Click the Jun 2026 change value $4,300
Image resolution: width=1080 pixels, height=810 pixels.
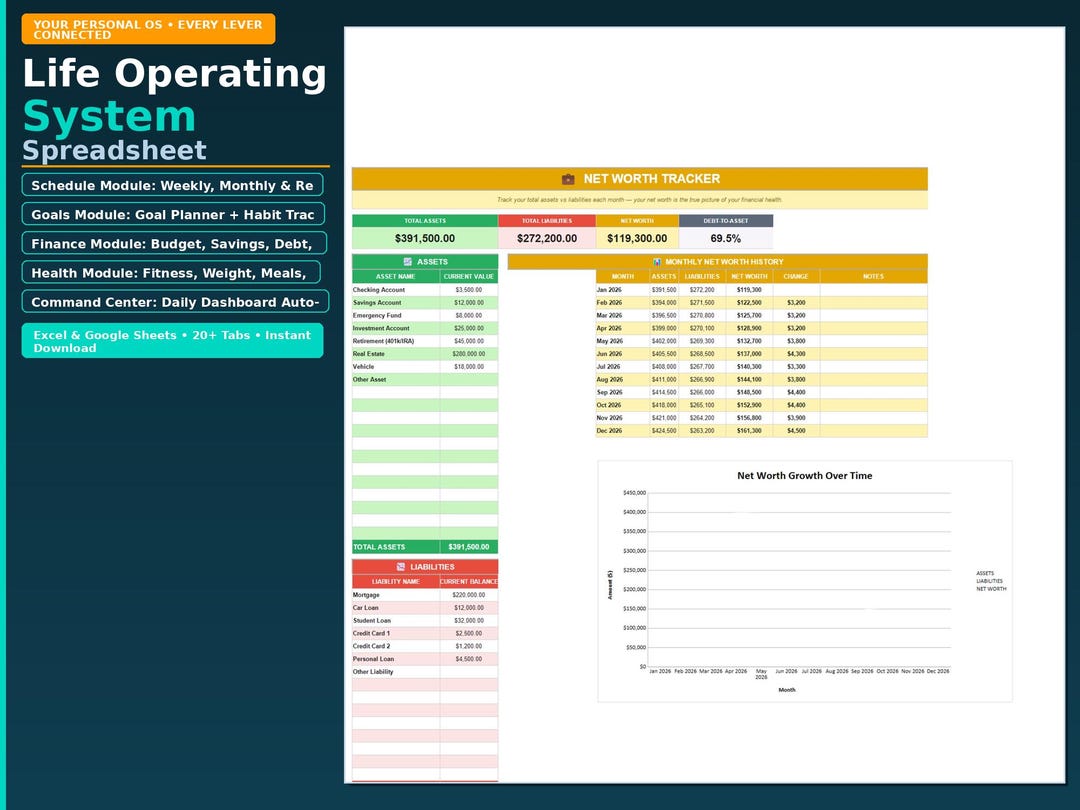(x=796, y=354)
